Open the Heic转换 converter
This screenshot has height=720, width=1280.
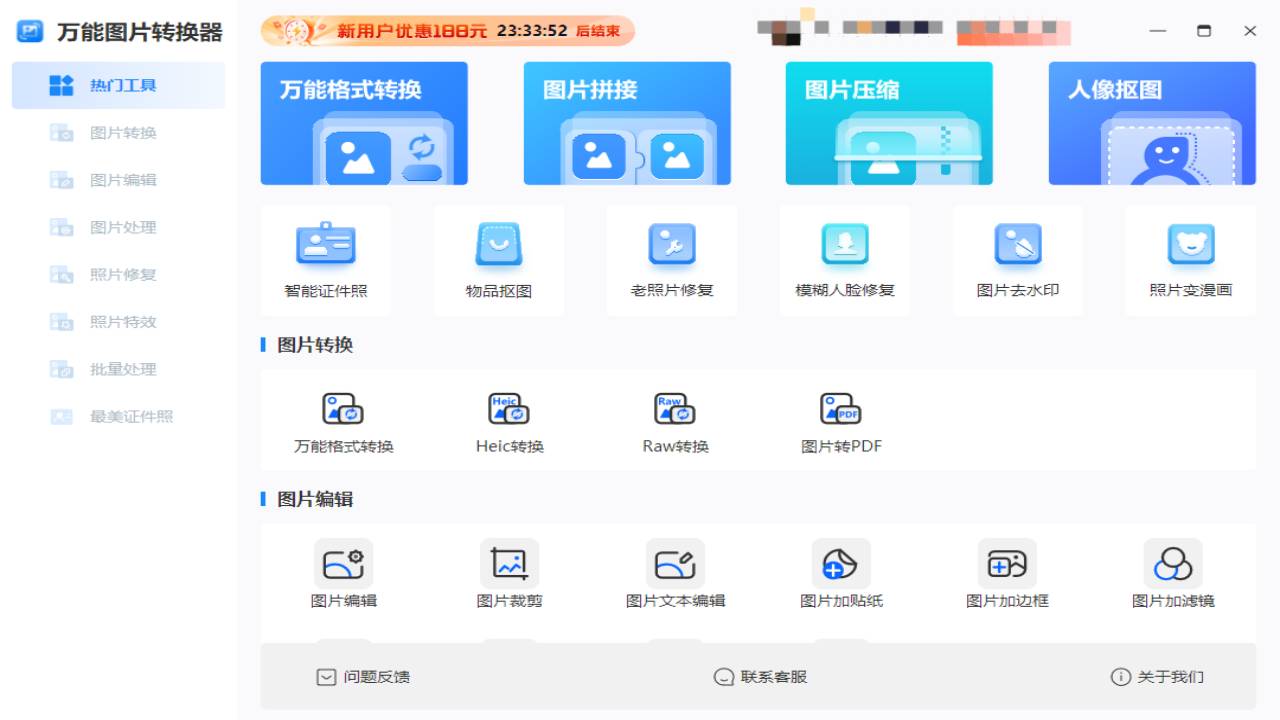(x=508, y=420)
